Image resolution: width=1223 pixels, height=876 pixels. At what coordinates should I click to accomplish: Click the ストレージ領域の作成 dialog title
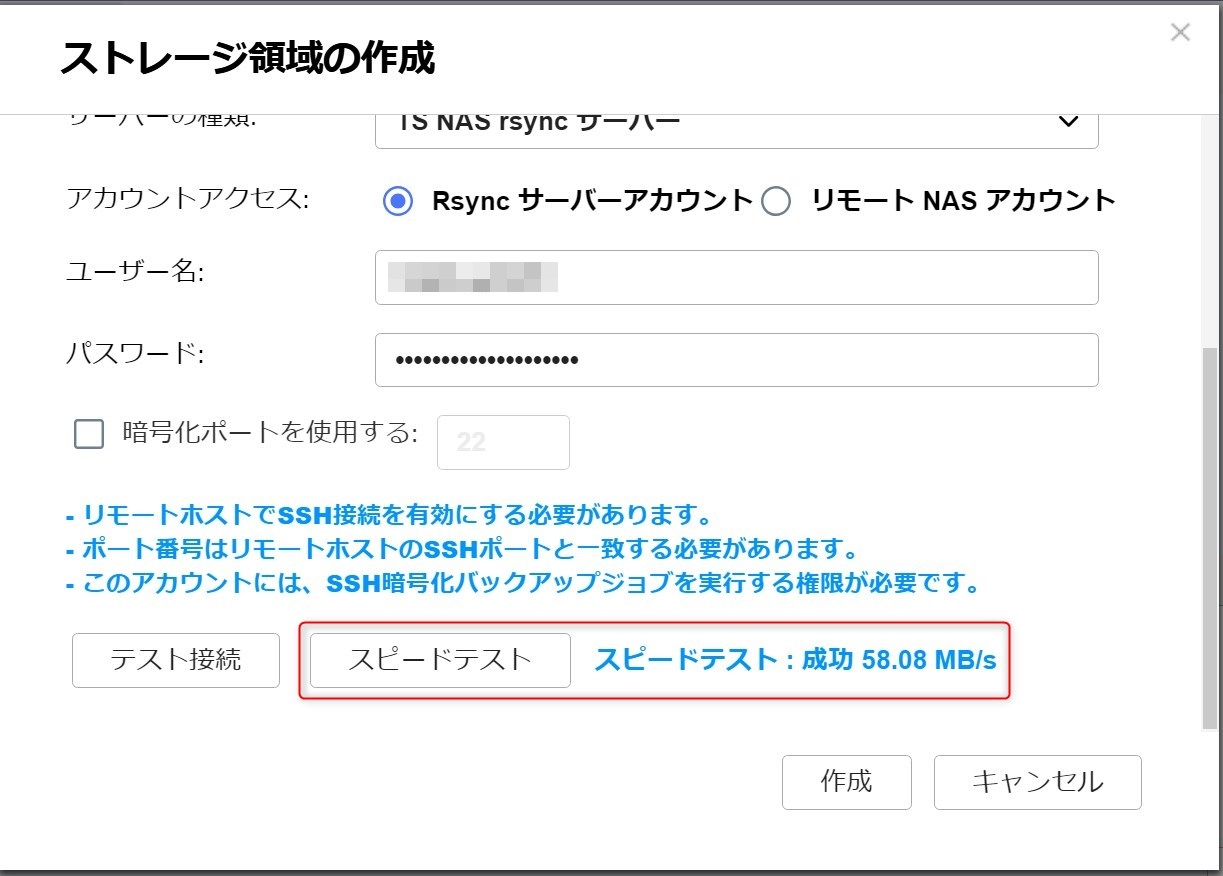[247, 58]
